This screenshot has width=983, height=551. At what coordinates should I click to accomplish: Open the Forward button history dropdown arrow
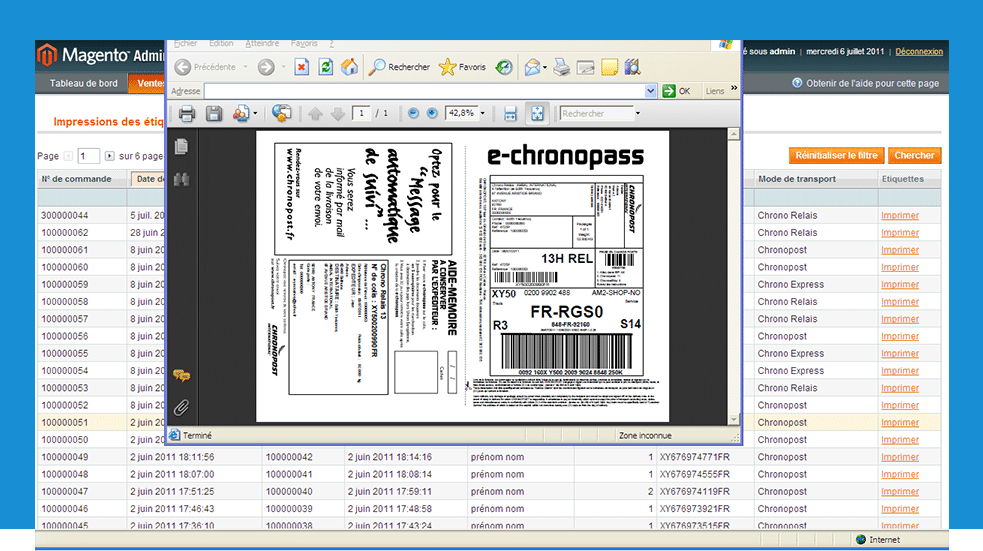(x=283, y=67)
